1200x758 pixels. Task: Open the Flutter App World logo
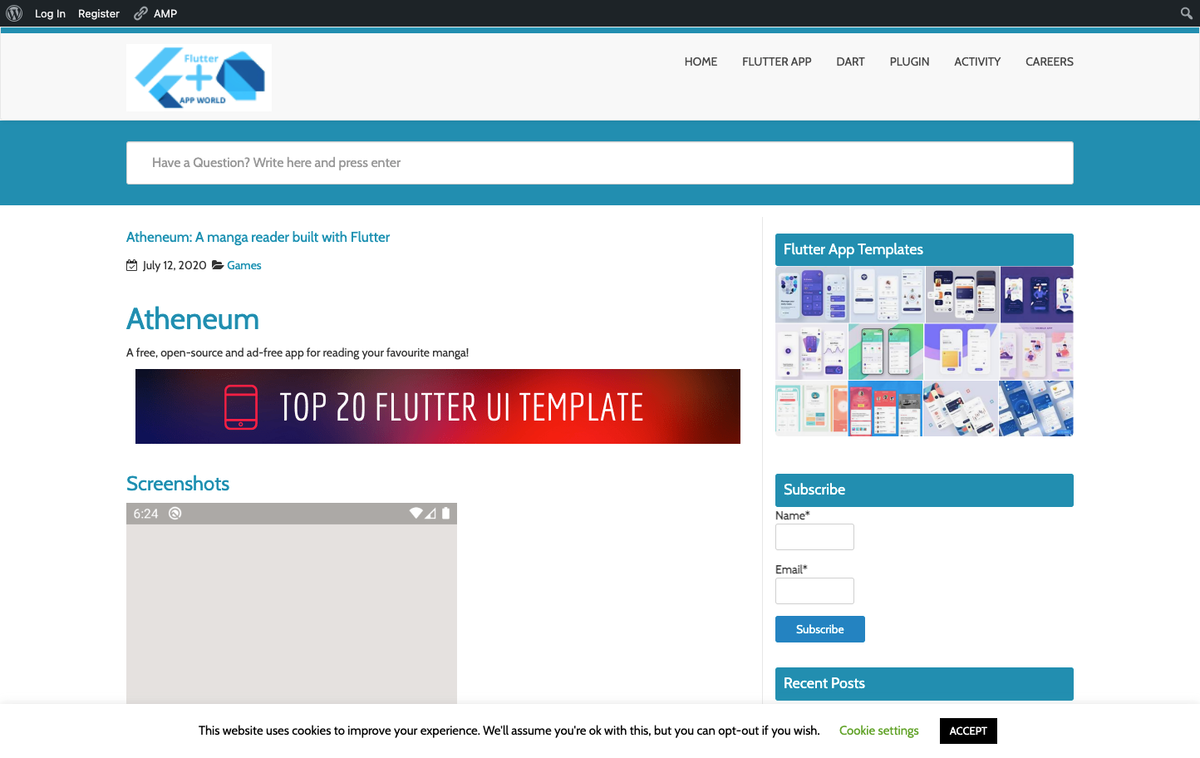pos(199,77)
